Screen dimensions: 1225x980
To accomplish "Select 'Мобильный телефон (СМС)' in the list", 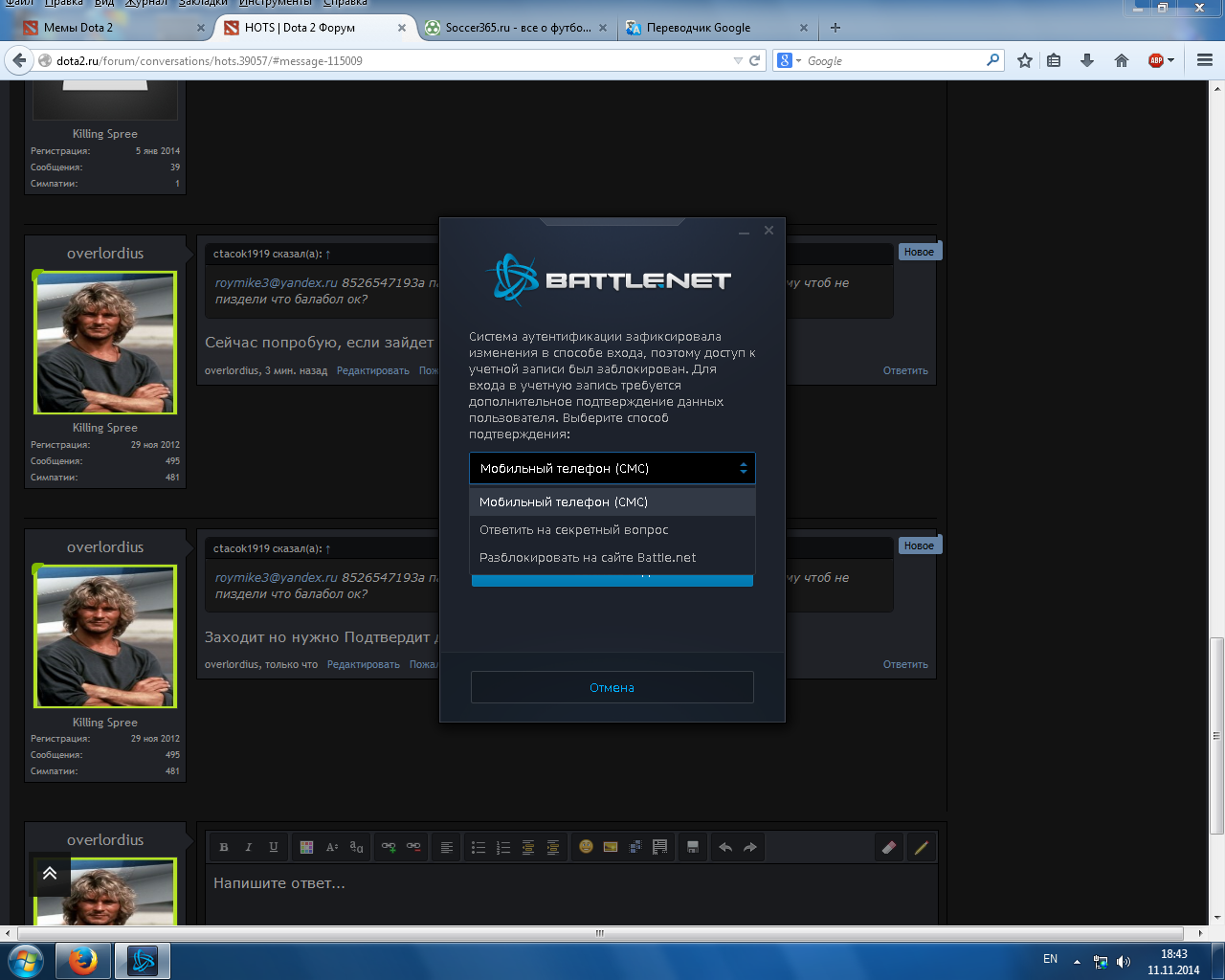I will tap(612, 501).
